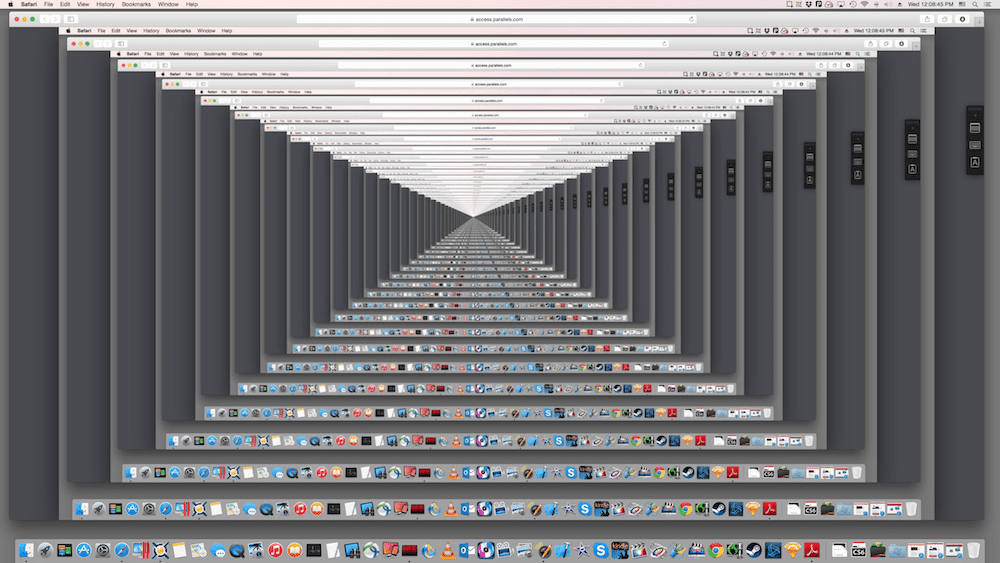Open Adobe Acrobat in the outermost Dock
The height and width of the screenshot is (563, 1000).
[811, 550]
